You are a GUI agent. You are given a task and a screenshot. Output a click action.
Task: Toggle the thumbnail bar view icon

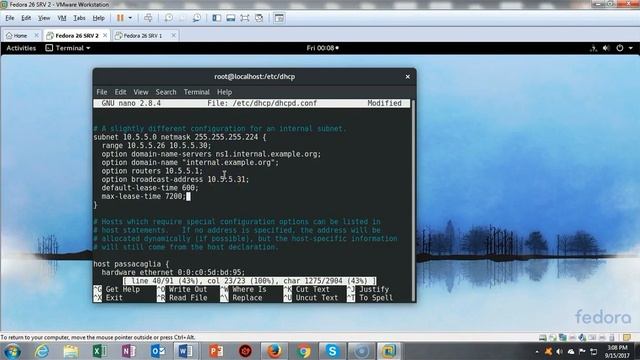click(231, 18)
